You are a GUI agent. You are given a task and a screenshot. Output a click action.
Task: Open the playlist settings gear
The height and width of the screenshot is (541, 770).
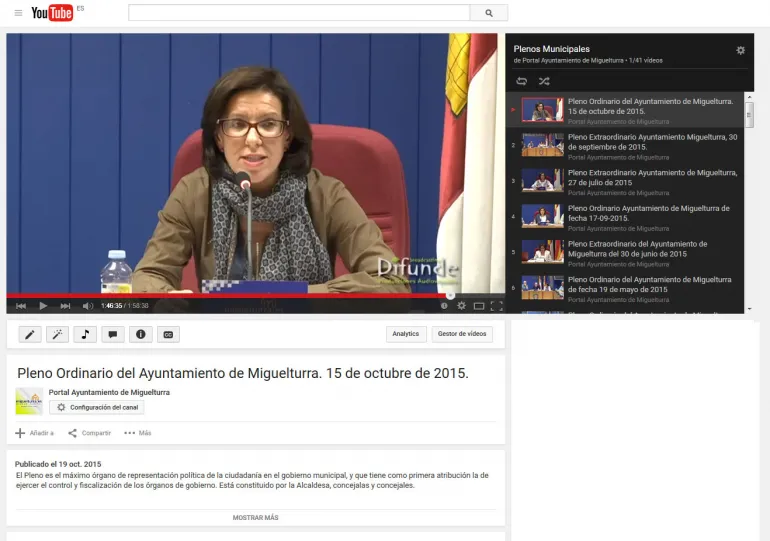pyautogui.click(x=740, y=50)
